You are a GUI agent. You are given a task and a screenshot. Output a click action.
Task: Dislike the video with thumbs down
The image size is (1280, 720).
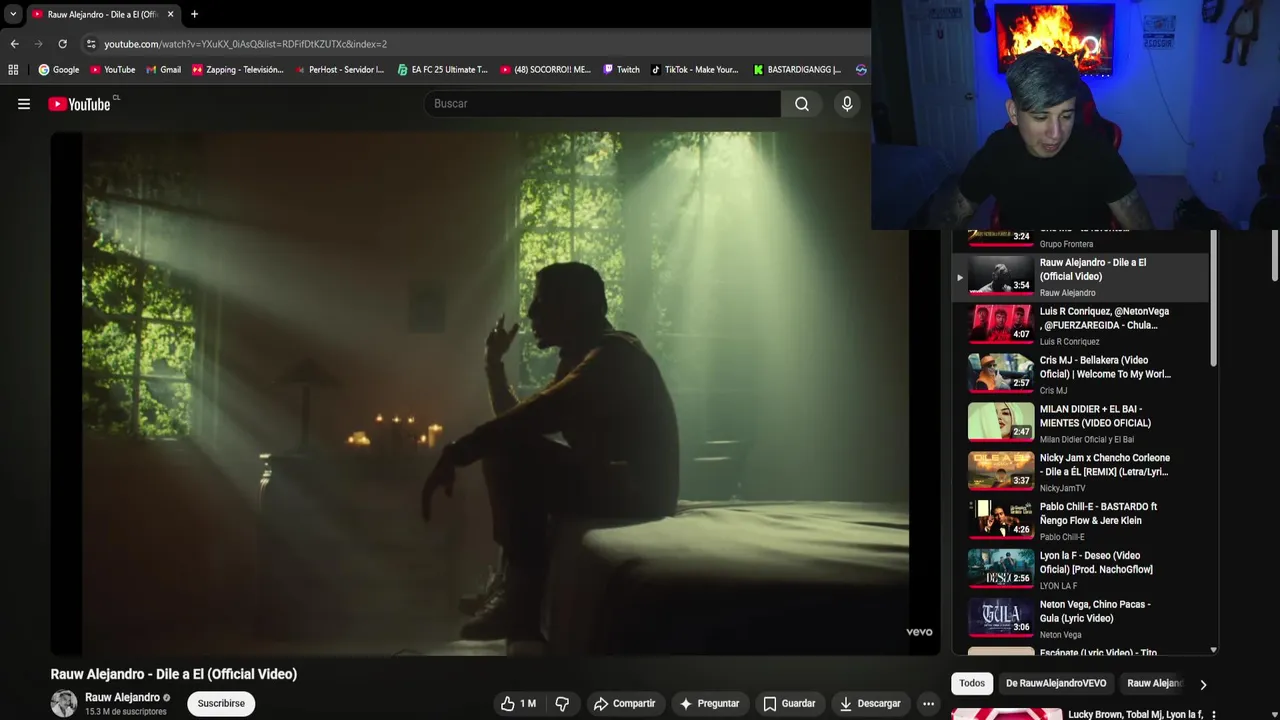(x=562, y=704)
